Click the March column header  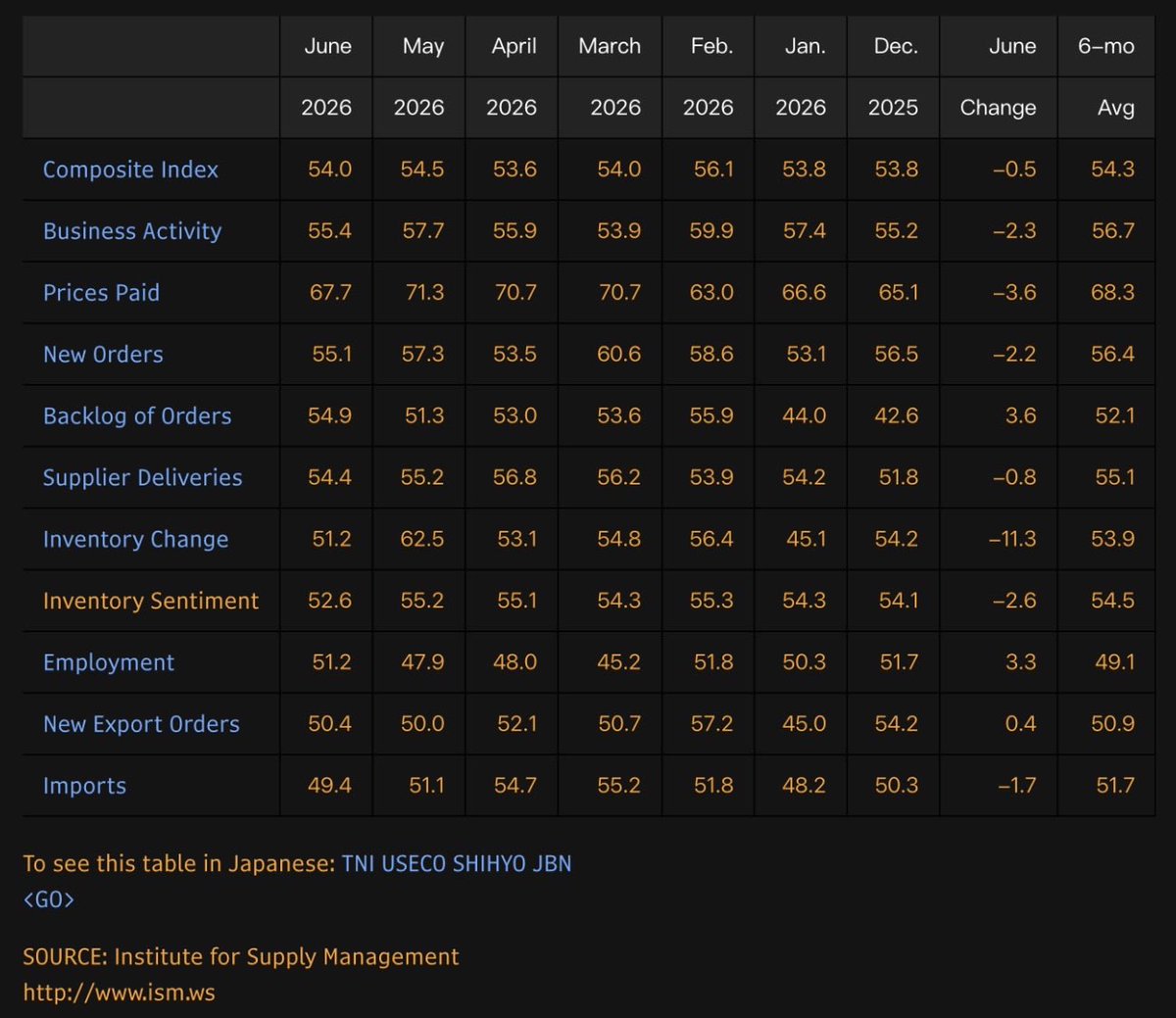point(610,46)
